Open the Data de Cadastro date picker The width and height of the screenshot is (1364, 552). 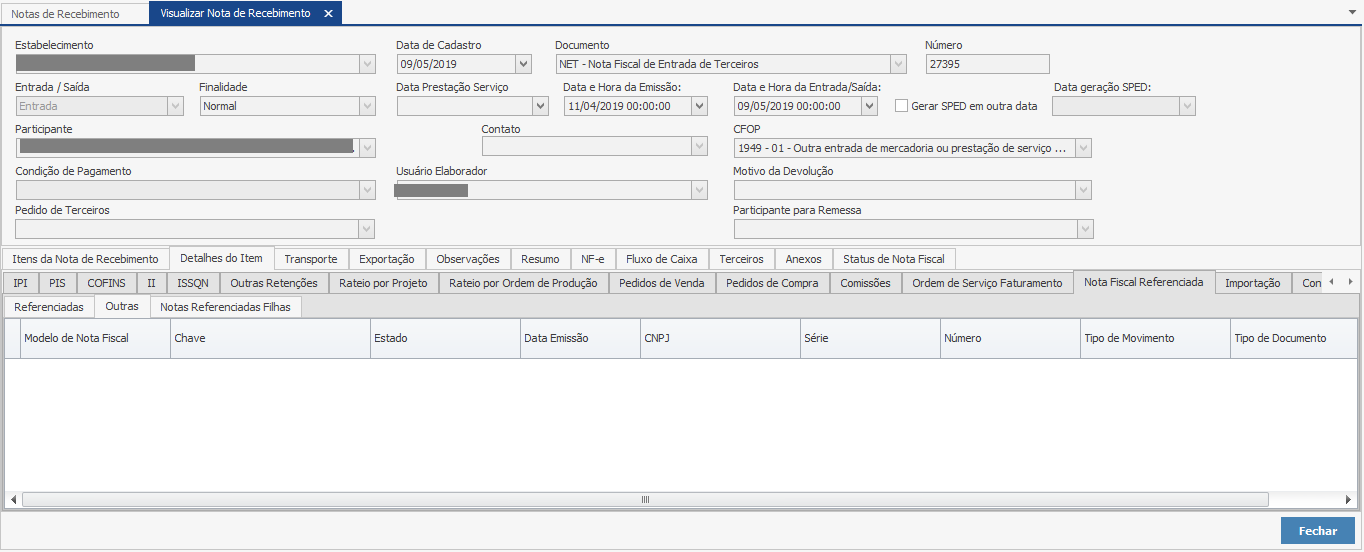tap(523, 64)
